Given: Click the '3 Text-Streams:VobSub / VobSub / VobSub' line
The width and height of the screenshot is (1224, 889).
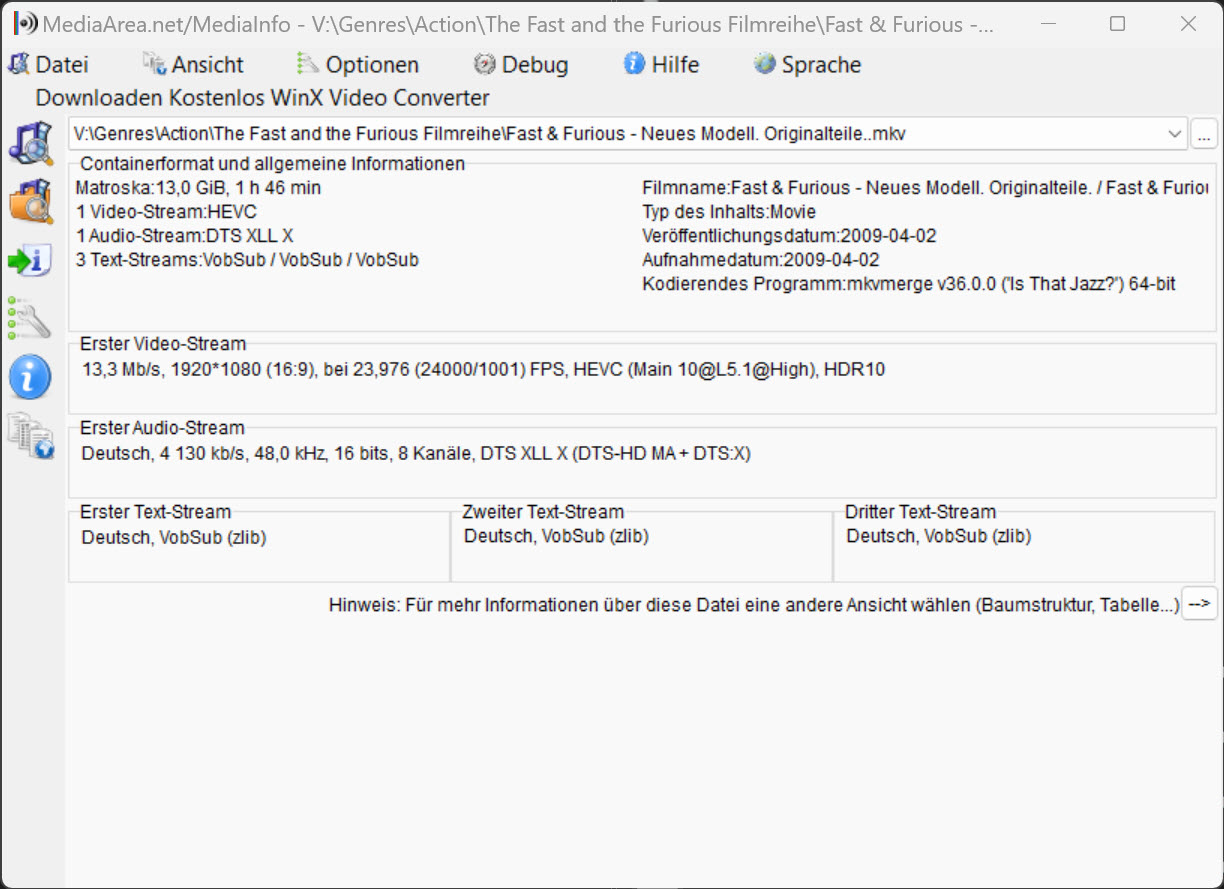Looking at the screenshot, I should click(247, 260).
